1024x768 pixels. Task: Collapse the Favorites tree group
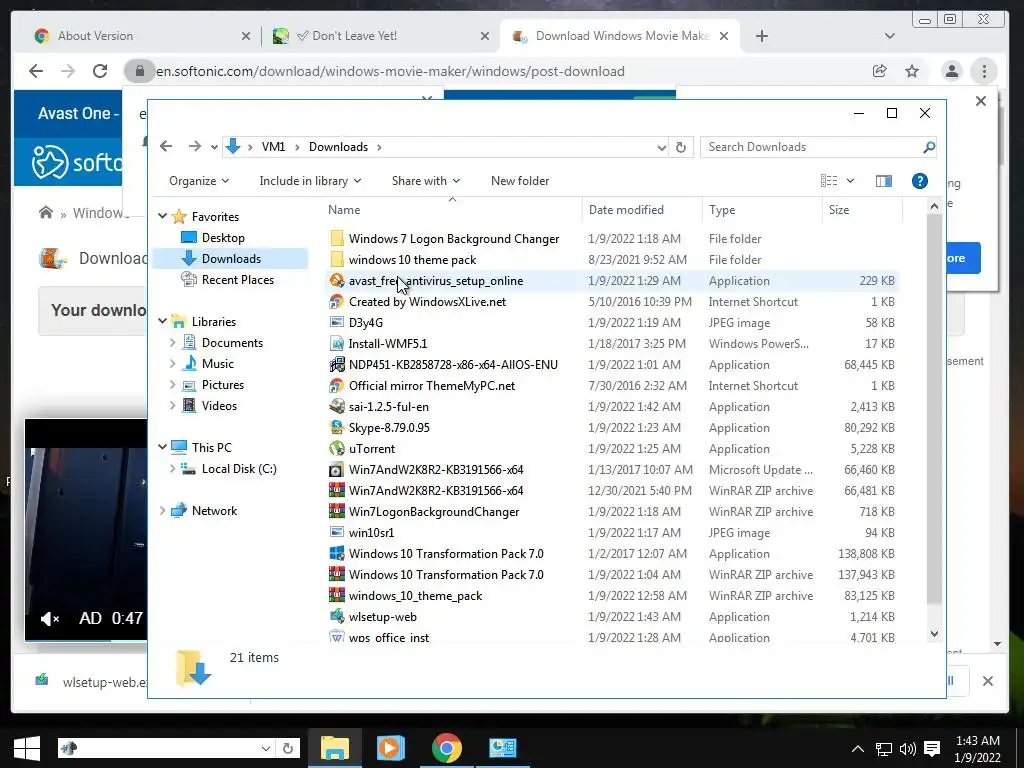coord(163,216)
